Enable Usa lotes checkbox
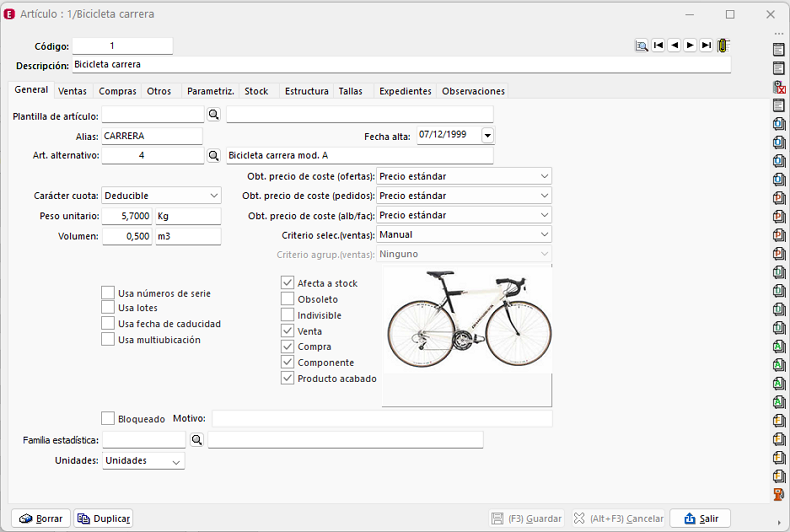 (x=108, y=307)
